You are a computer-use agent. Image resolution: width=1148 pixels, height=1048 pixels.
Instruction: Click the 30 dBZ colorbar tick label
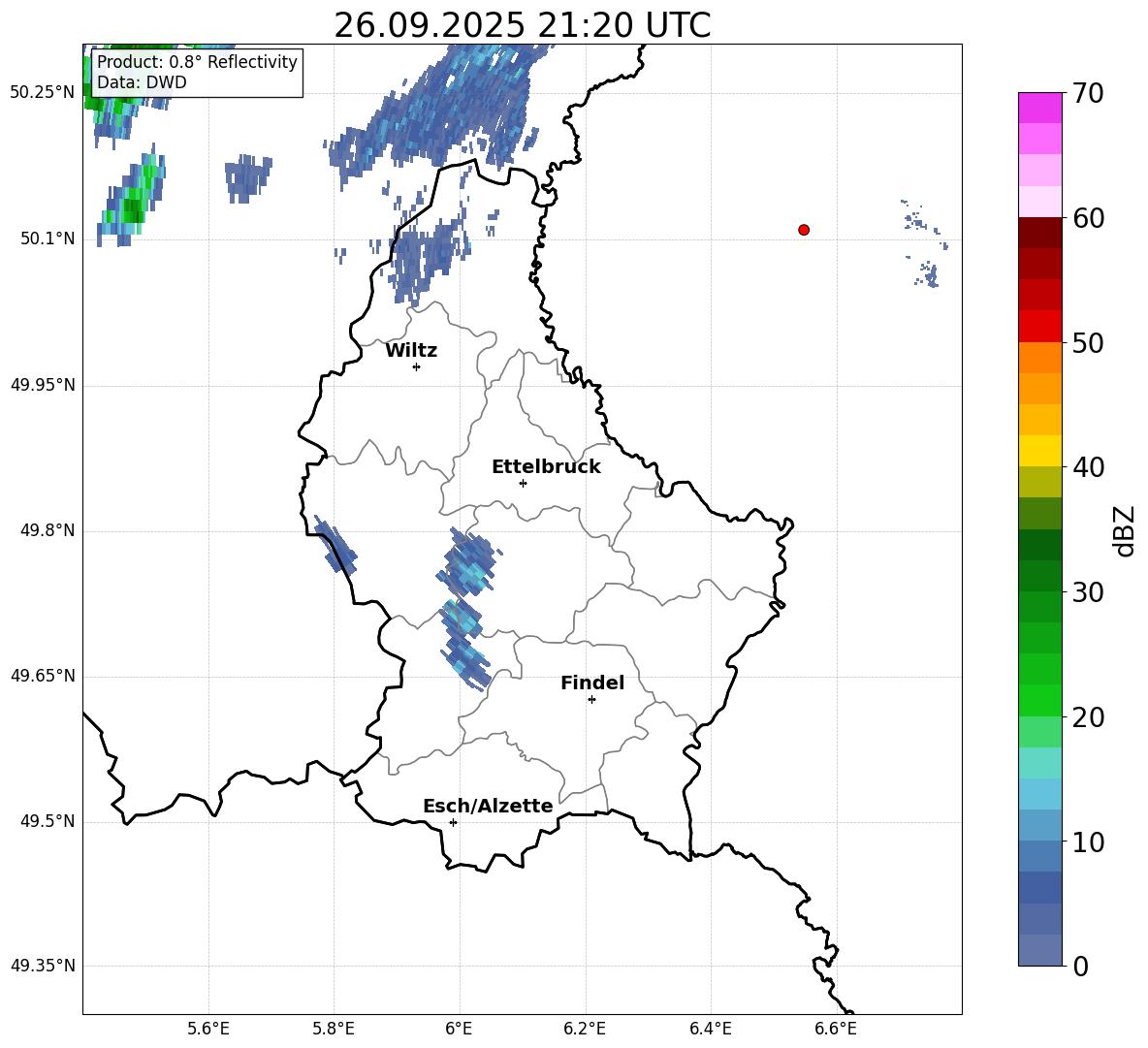[1088, 592]
